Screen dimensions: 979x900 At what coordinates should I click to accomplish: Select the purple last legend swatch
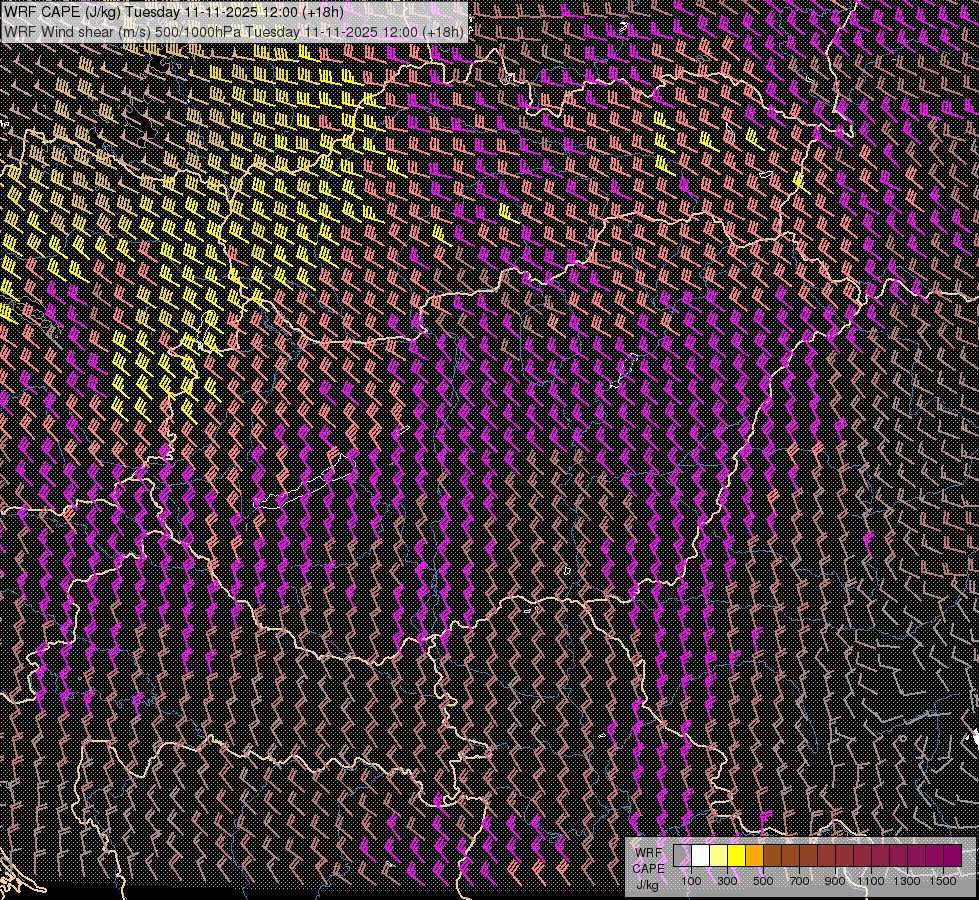pyautogui.click(x=952, y=855)
